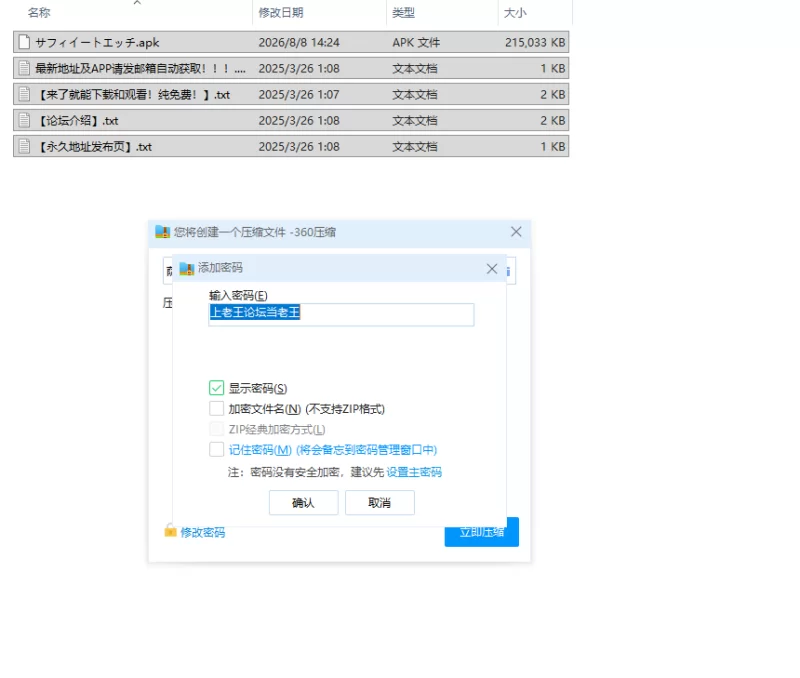This screenshot has height=678, width=800.
Task: Select the サフィイートエッチ.apk file name
Action: [97, 42]
